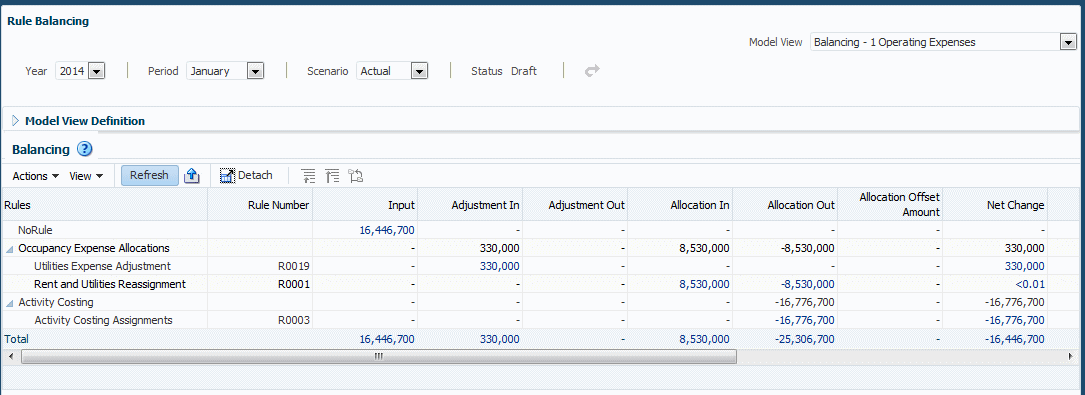Click the scrollbar left arrow
Screen dimensions: 1085x395
[x=9, y=356]
